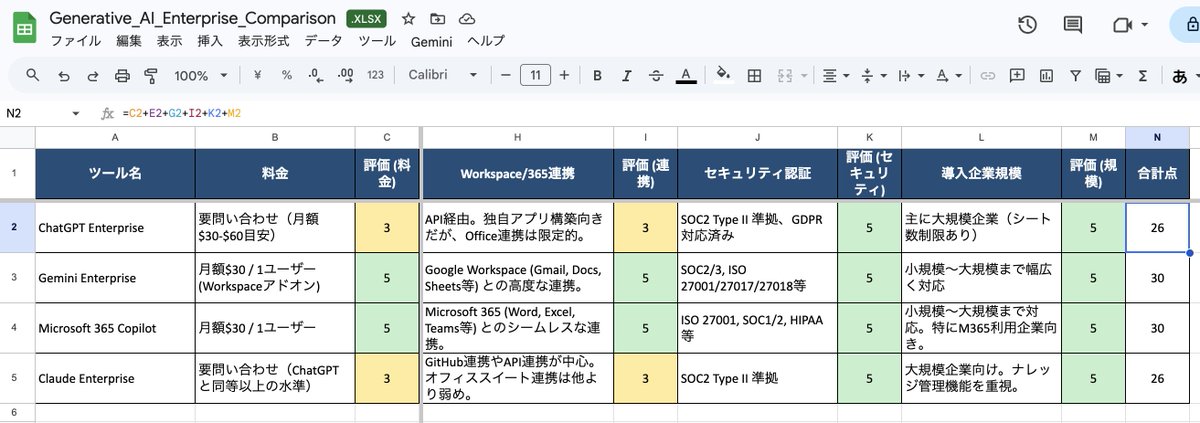The image size is (1200, 423).
Task: Open the borders tool
Action: click(x=755, y=75)
